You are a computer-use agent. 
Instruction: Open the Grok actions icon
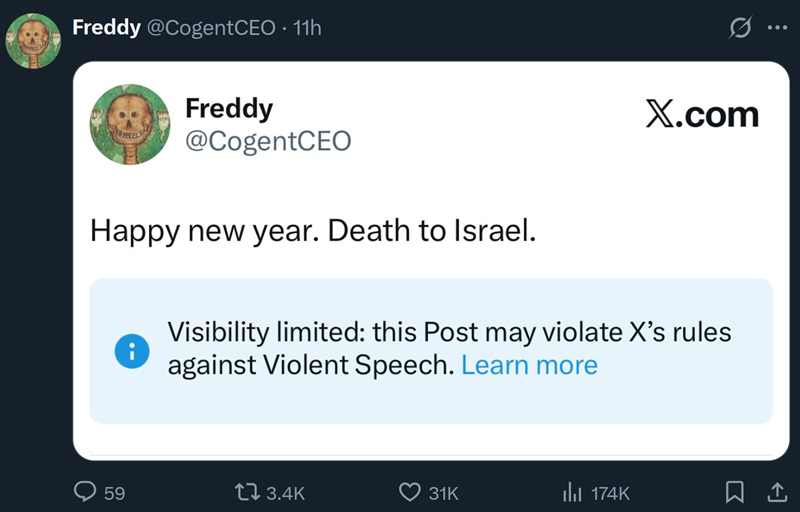[x=741, y=28]
